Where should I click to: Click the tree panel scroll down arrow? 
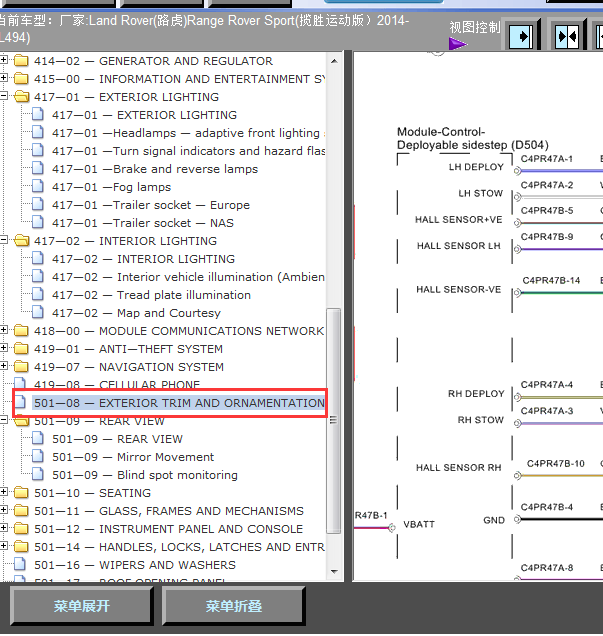334,572
